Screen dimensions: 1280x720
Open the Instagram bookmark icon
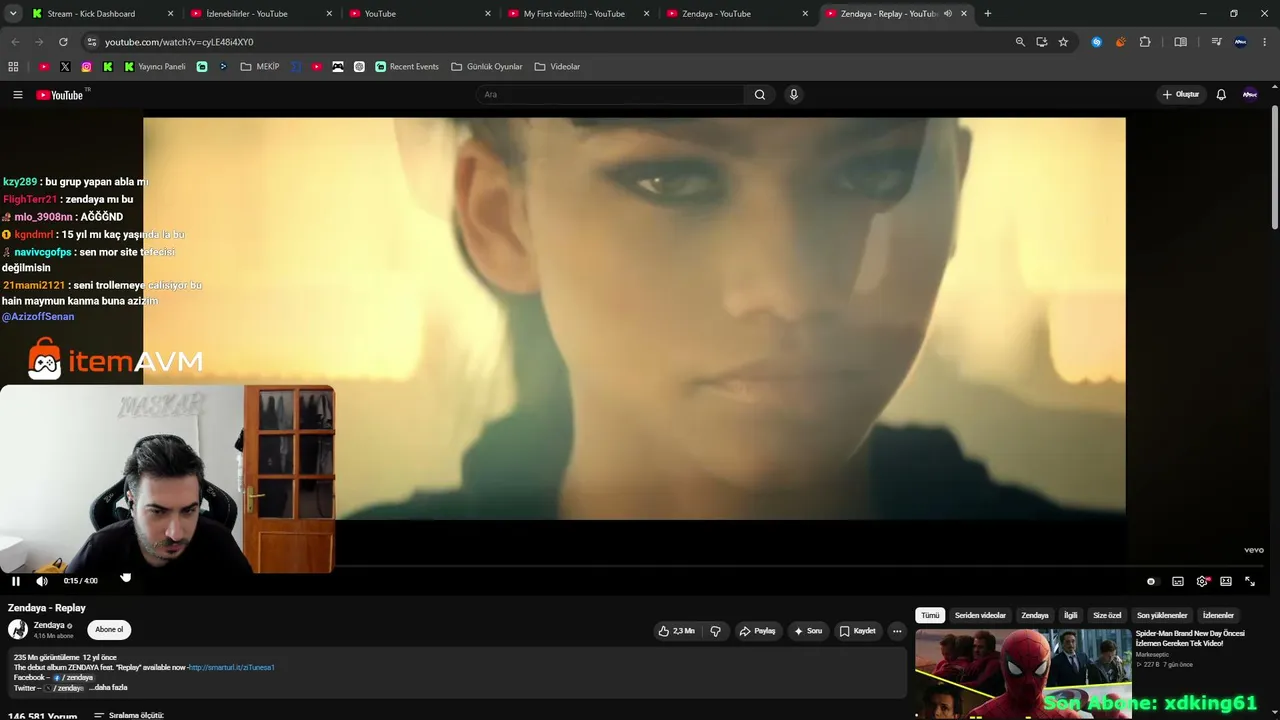[87, 67]
